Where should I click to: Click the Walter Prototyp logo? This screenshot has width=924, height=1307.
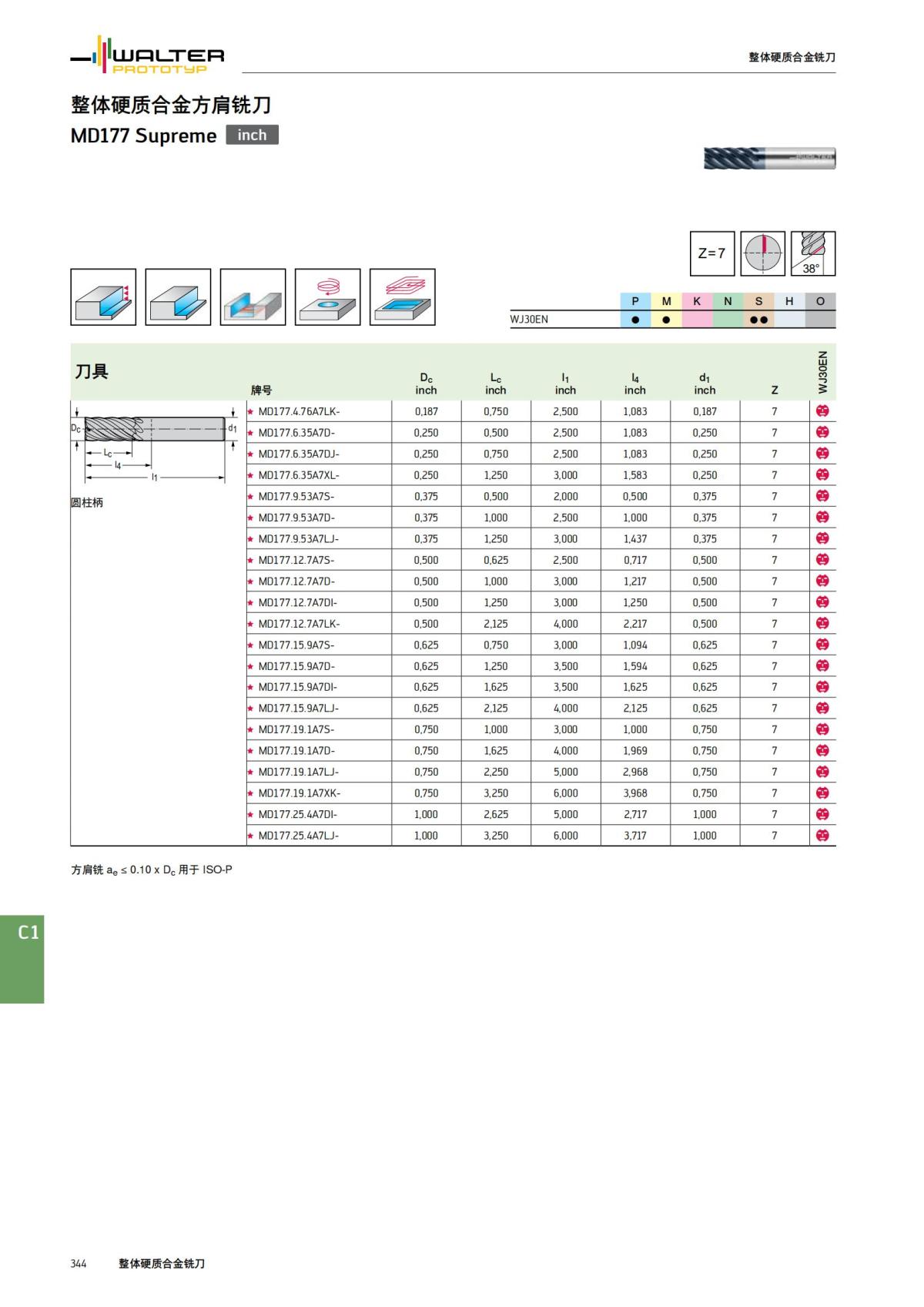[147, 55]
